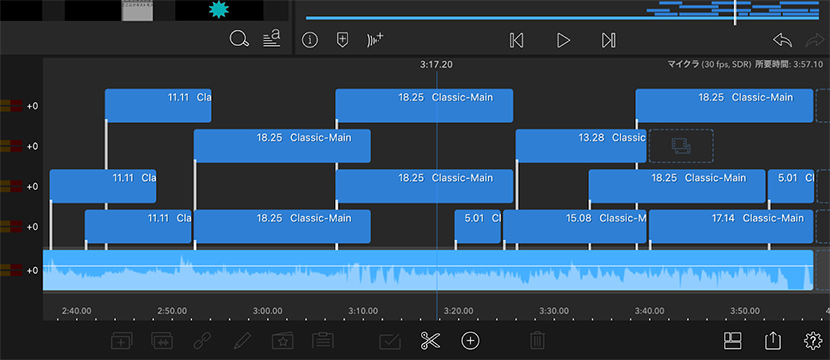Select the 15.08 Classic-M clip
This screenshot has height=360, width=830.
(x=575, y=226)
